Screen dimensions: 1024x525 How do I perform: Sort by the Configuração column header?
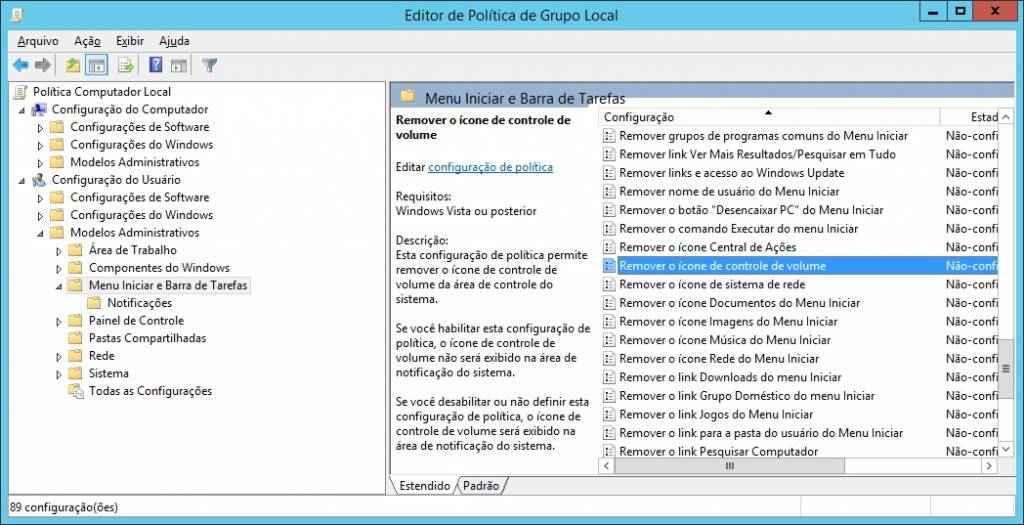pos(769,118)
